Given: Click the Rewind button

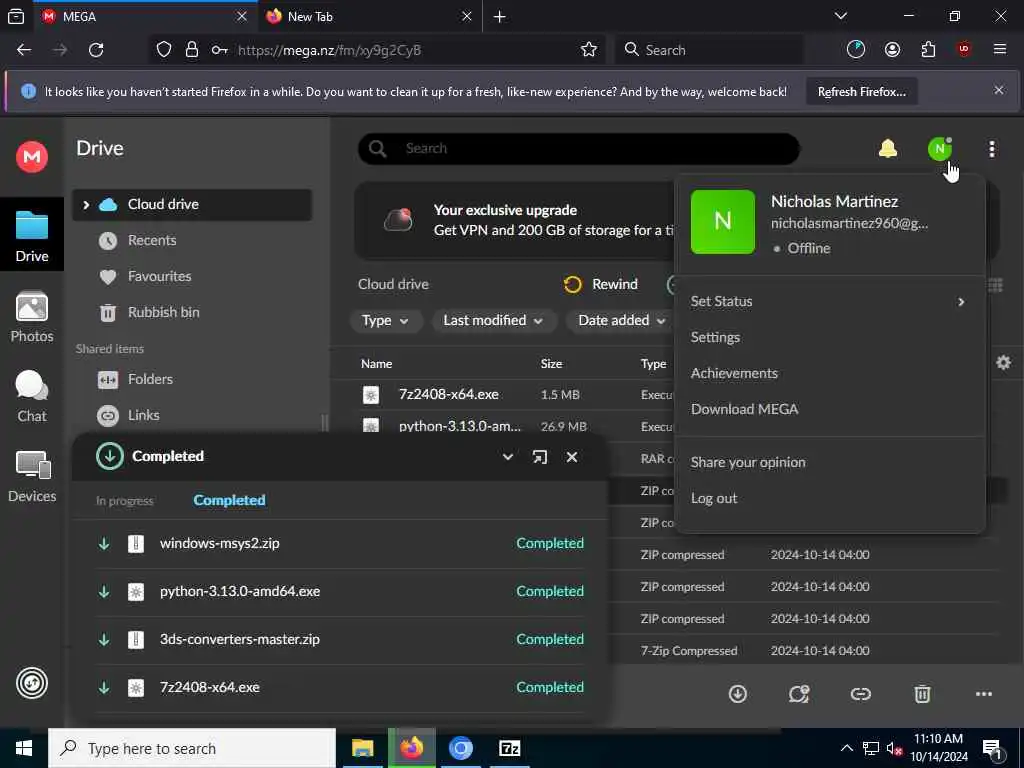Looking at the screenshot, I should tap(601, 285).
